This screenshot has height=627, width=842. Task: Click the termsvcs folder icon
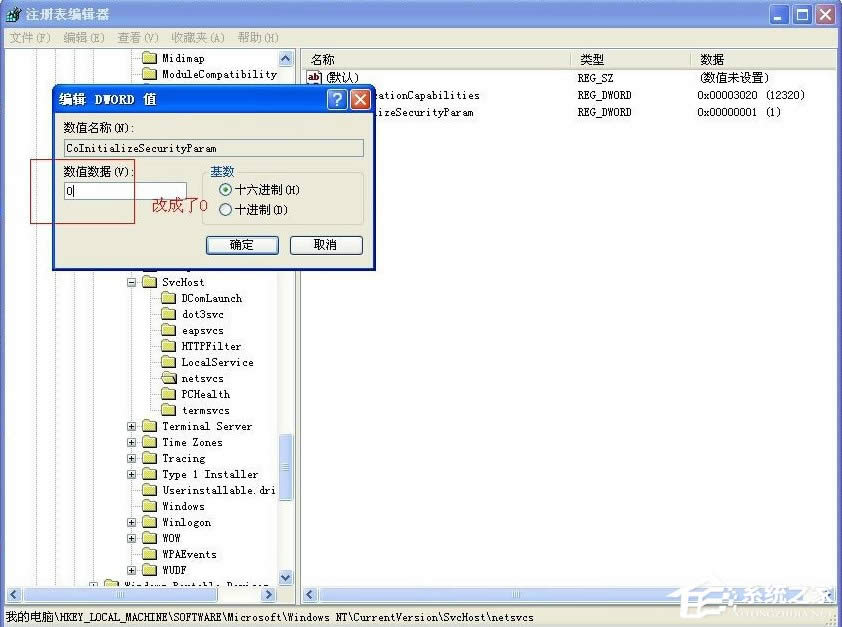(x=170, y=410)
